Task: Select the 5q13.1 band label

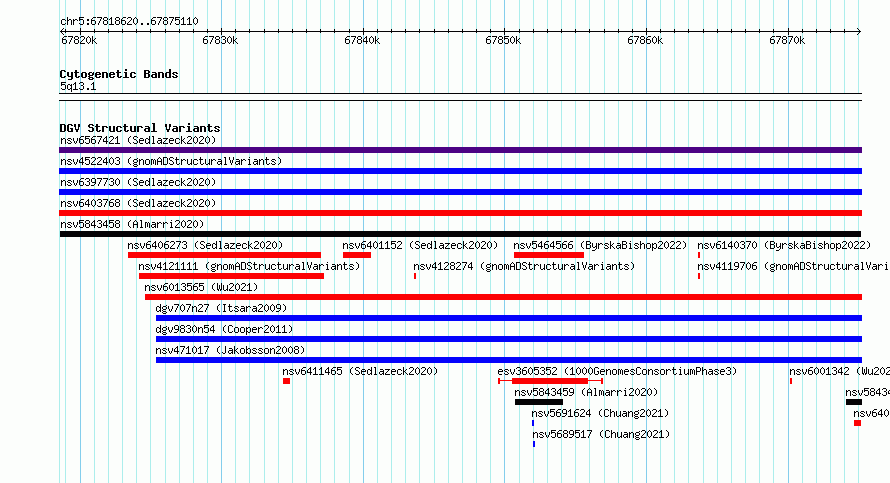Action: coord(78,86)
